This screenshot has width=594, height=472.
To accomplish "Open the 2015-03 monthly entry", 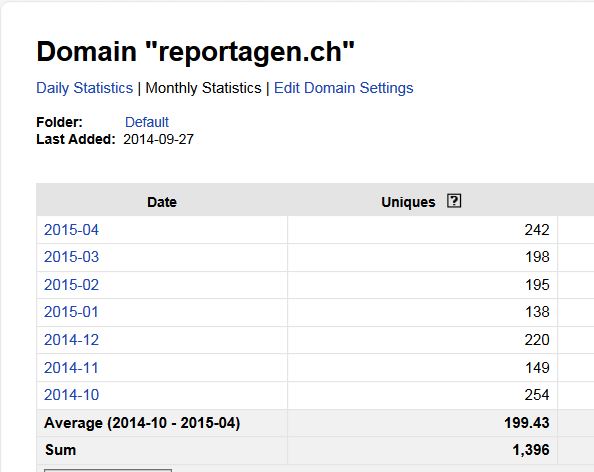I will 71,257.
